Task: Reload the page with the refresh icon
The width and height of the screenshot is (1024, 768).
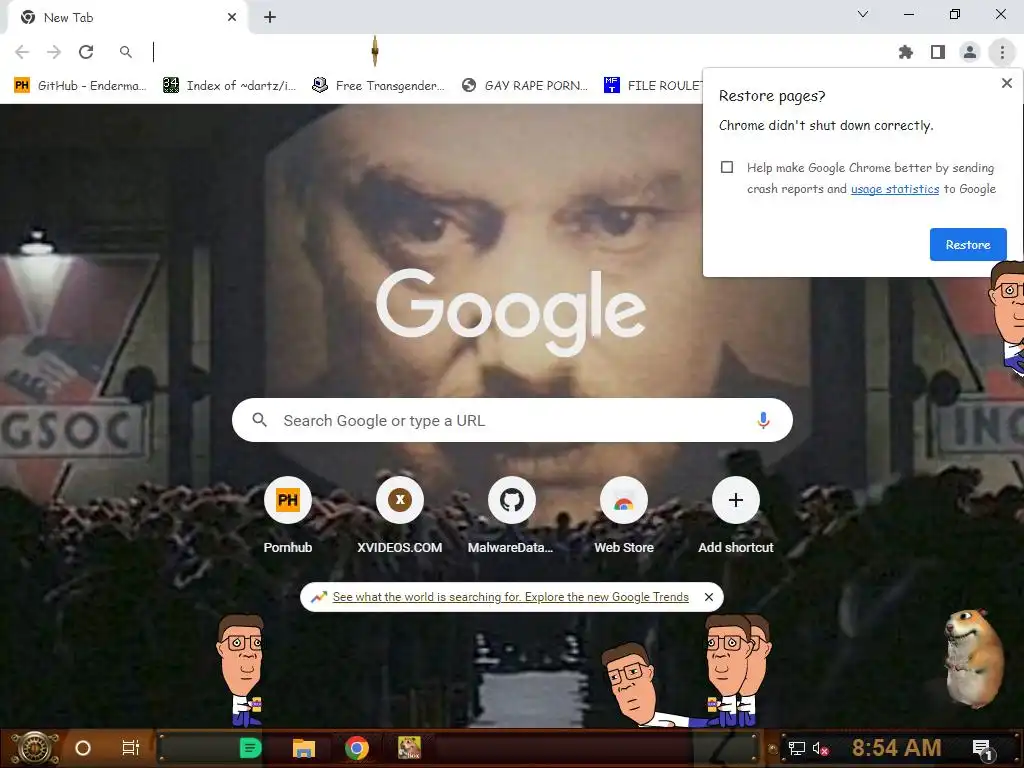Action: [x=86, y=52]
